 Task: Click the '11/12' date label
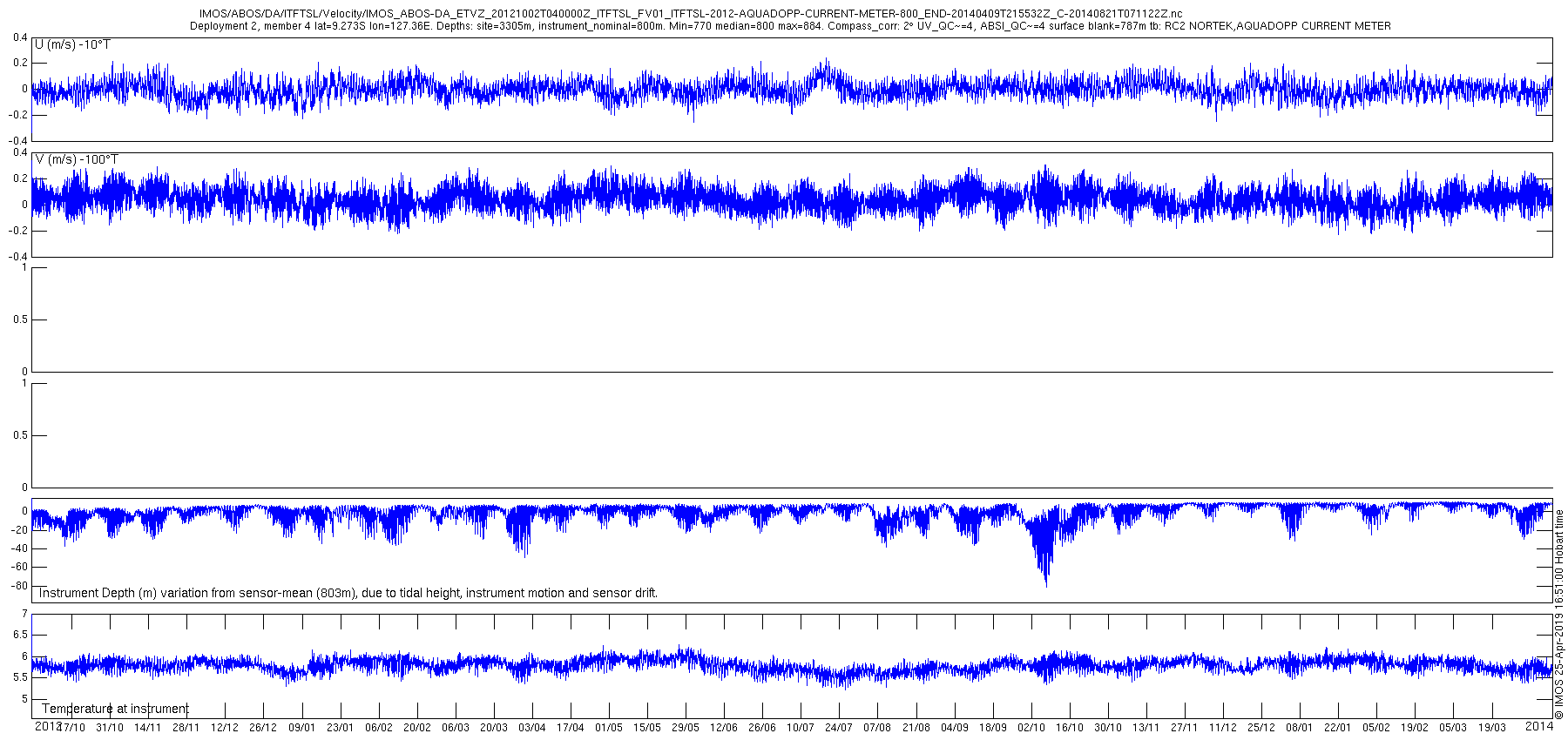[1222, 728]
